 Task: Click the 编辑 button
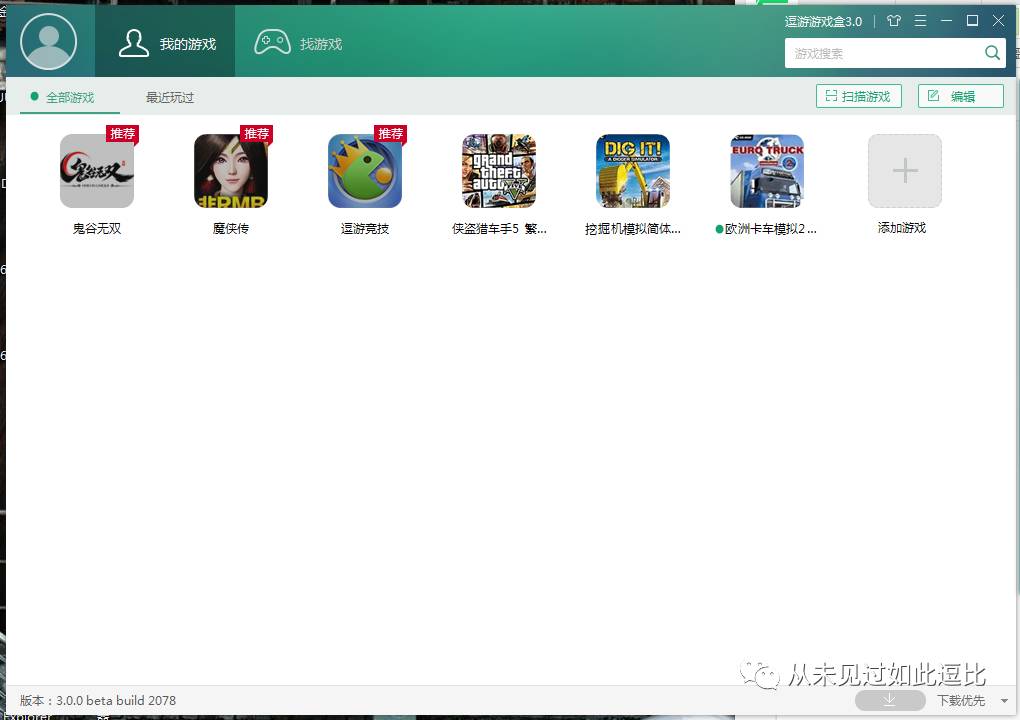(x=961, y=96)
